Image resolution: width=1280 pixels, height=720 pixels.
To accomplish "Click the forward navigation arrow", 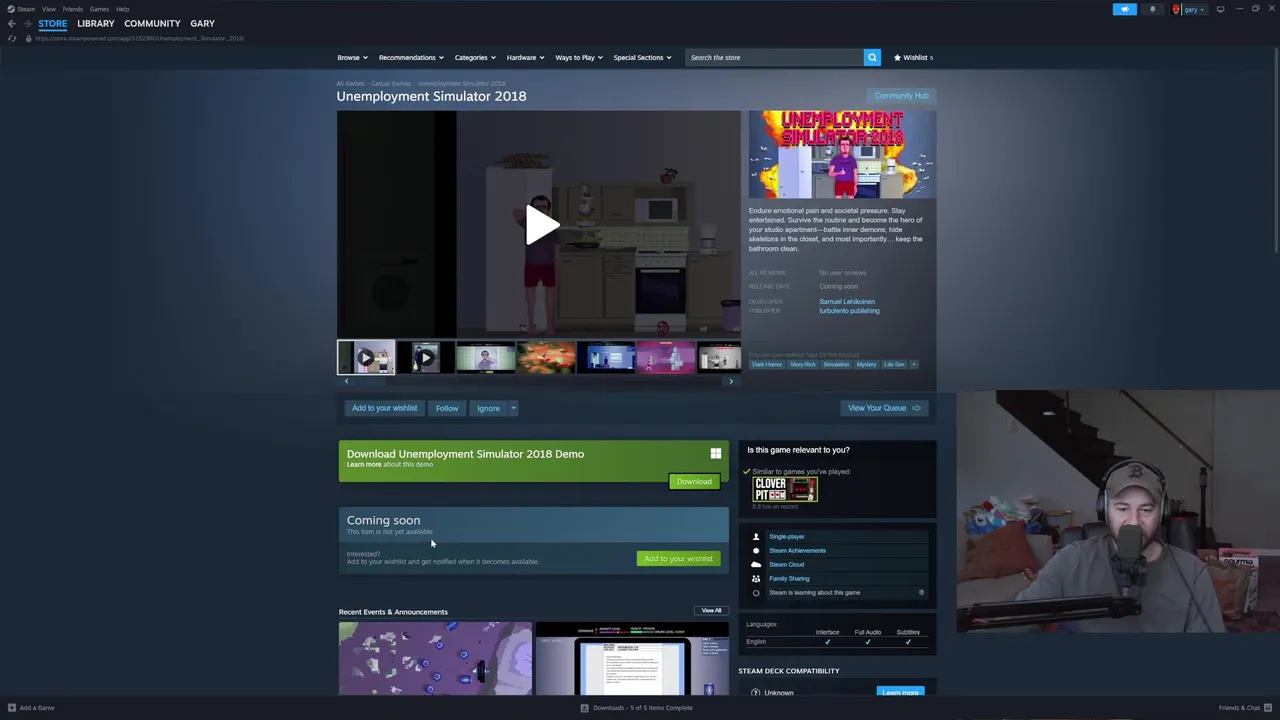I will tap(26, 23).
